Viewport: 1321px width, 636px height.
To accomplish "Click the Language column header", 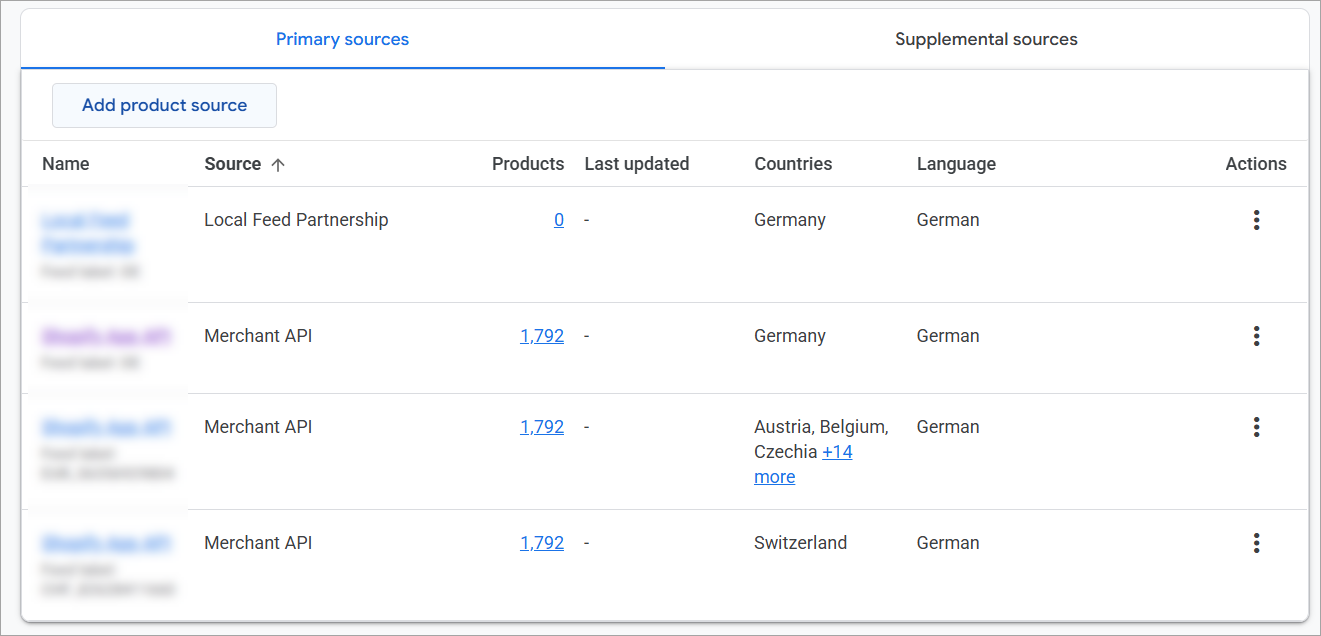I will [x=956, y=164].
